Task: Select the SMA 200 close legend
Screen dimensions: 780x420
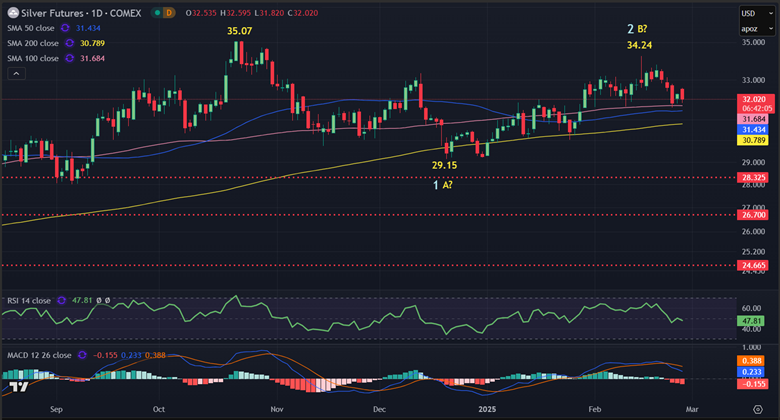Action: click(33, 43)
